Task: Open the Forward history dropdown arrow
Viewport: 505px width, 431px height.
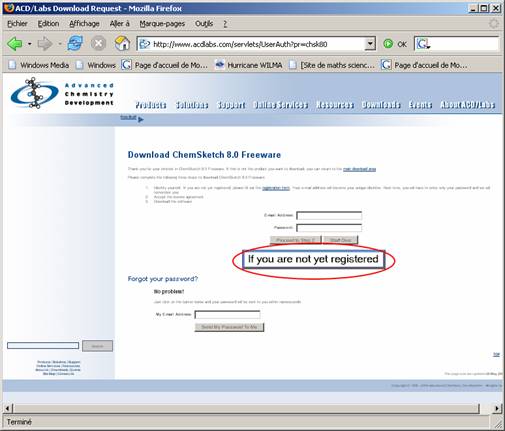Action: [60, 44]
